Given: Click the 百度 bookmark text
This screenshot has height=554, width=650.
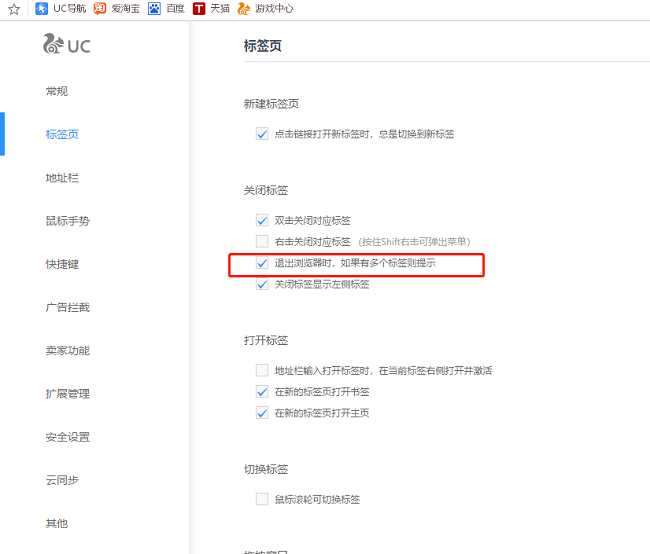Looking at the screenshot, I should coord(175,8).
